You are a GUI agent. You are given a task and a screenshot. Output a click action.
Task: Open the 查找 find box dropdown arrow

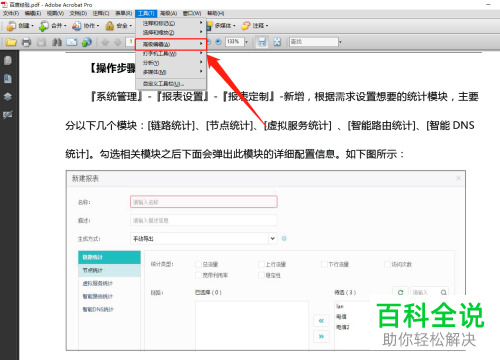click(x=340, y=42)
